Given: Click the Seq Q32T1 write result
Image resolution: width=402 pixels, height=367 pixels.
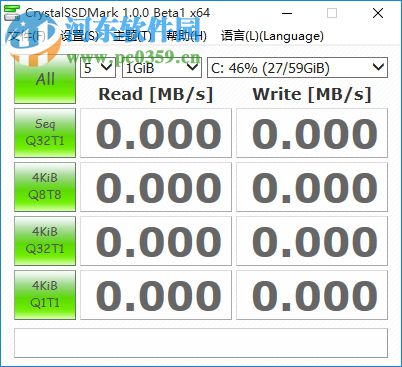Looking at the screenshot, I should 312,133.
